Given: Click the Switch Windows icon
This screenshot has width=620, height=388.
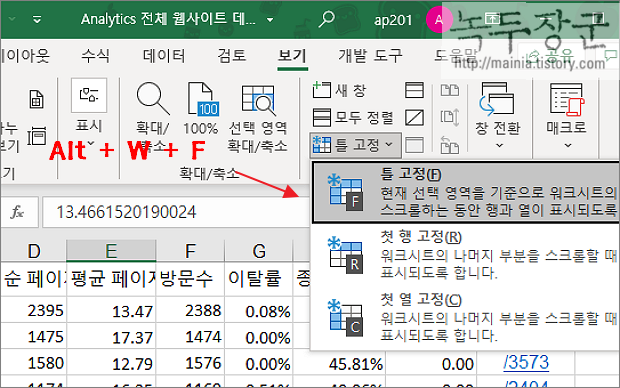Looking at the screenshot, I should (497, 99).
